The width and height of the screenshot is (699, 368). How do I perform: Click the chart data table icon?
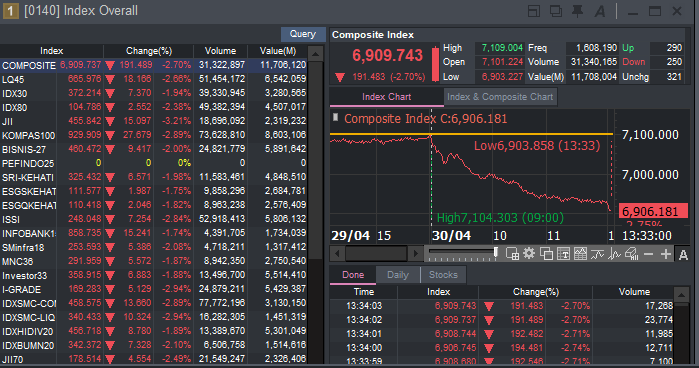580,254
